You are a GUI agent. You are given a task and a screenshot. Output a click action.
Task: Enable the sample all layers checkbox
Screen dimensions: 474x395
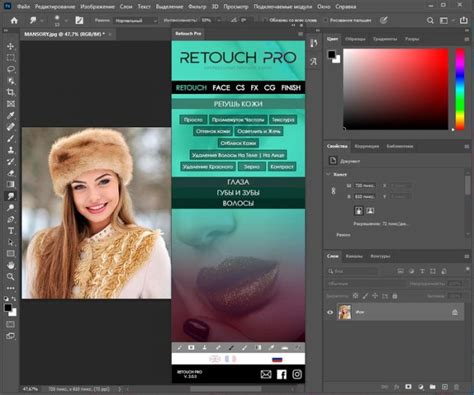click(x=265, y=20)
